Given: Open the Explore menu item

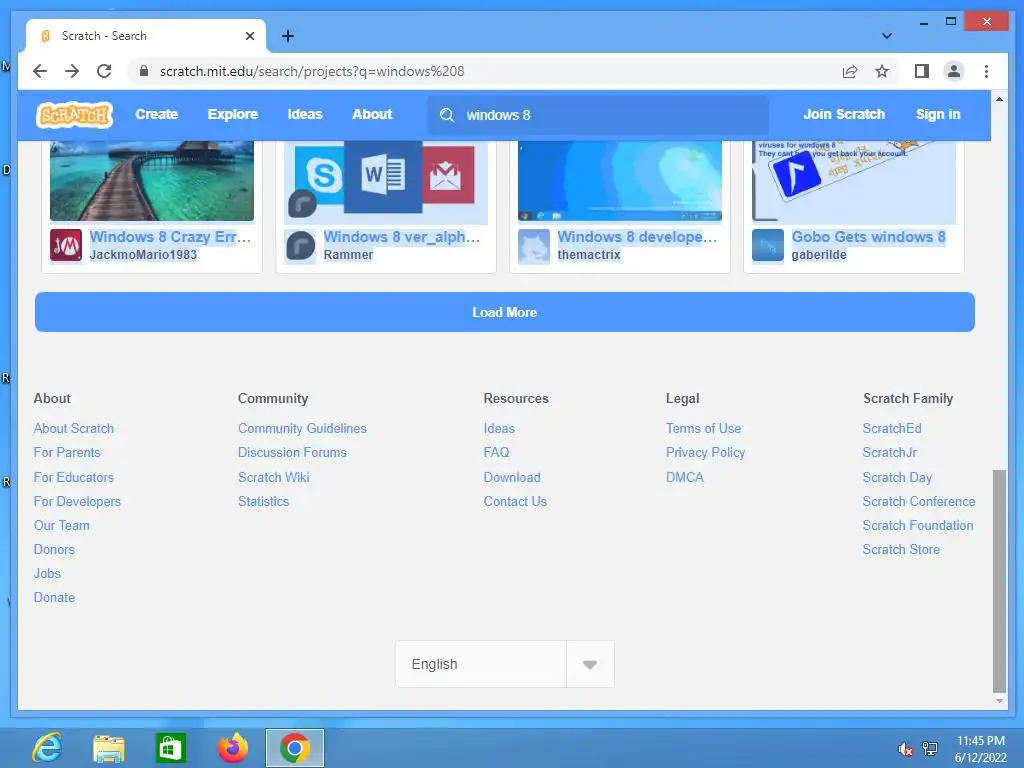Looking at the screenshot, I should [x=232, y=114].
